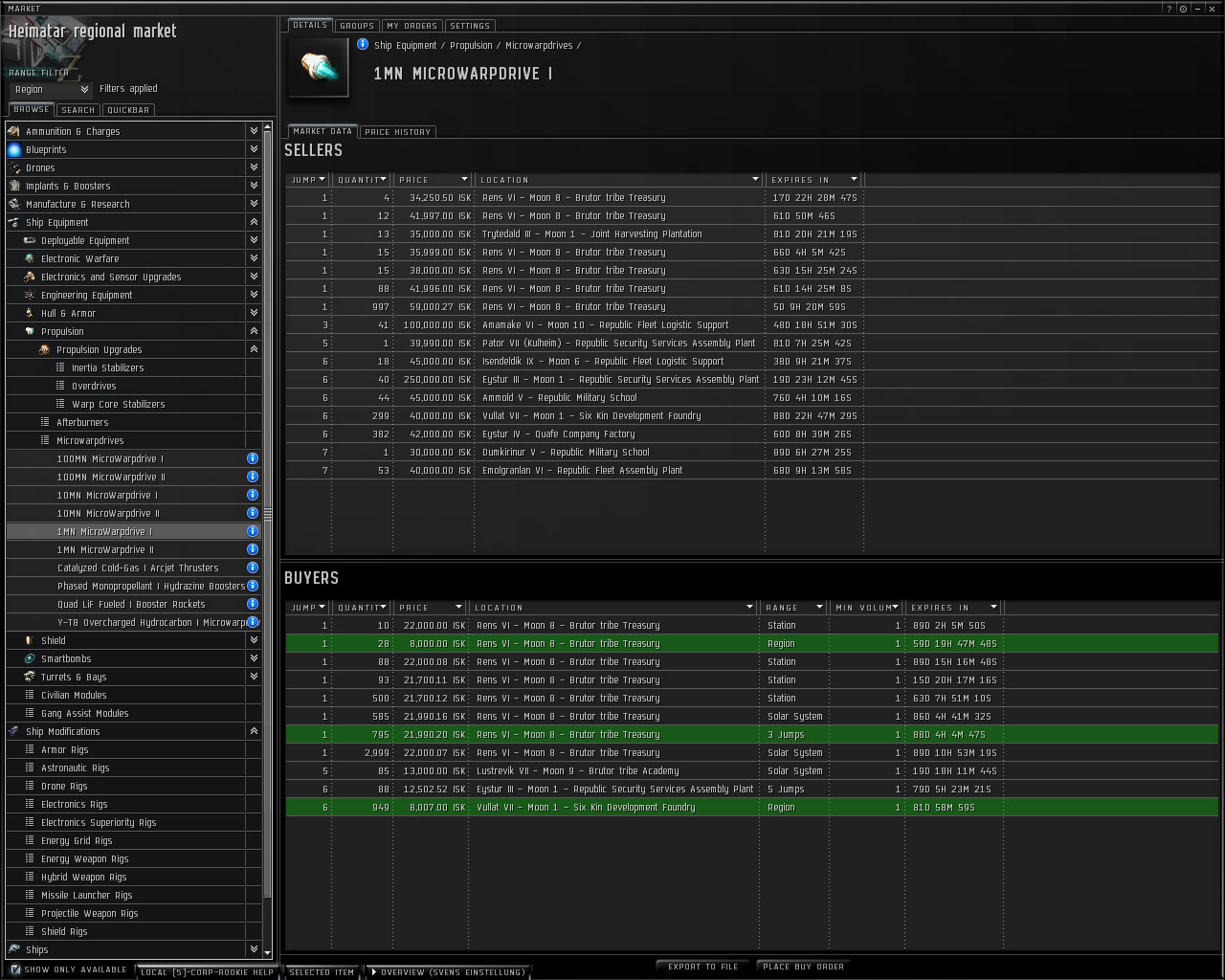Image resolution: width=1225 pixels, height=980 pixels.
Task: Open info for 100MN MicroWarpdrive I
Action: [253, 458]
